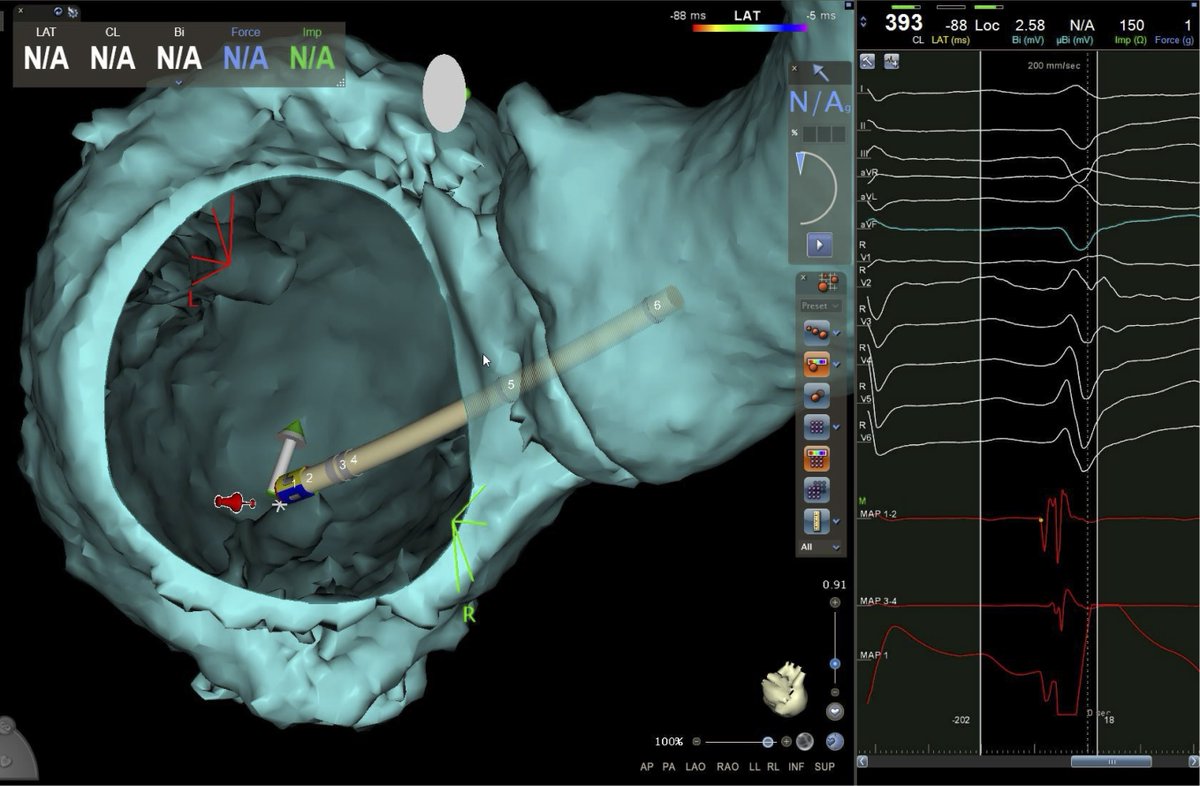Switch to the RAO view
This screenshot has height=786, width=1200.
(x=728, y=767)
